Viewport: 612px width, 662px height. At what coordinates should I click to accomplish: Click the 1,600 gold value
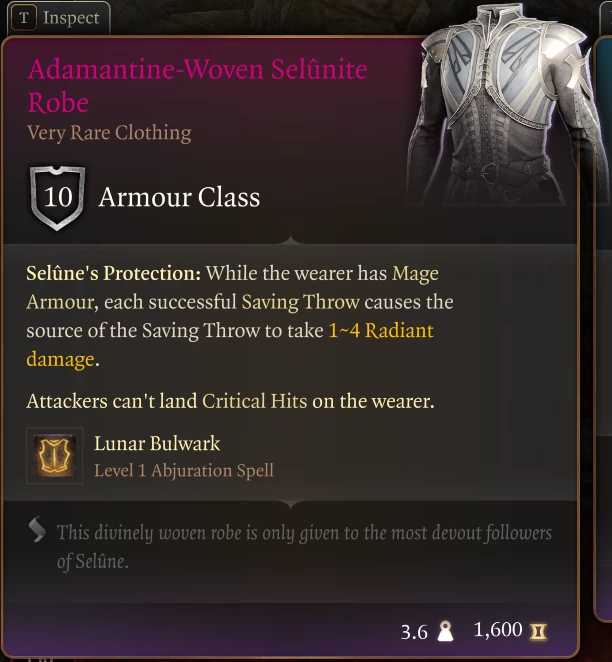[x=498, y=630]
